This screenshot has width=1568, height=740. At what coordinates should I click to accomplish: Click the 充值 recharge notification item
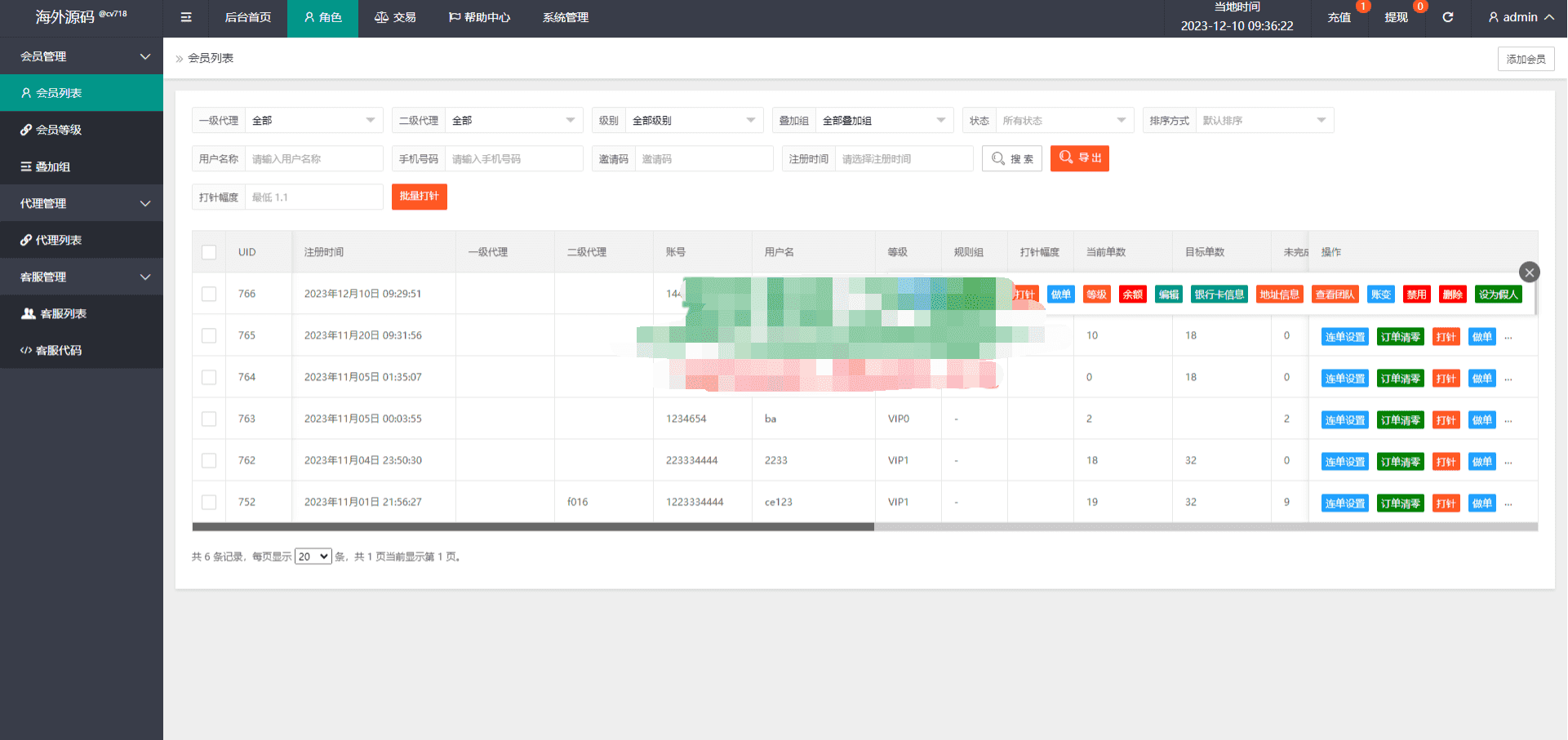[x=1339, y=17]
